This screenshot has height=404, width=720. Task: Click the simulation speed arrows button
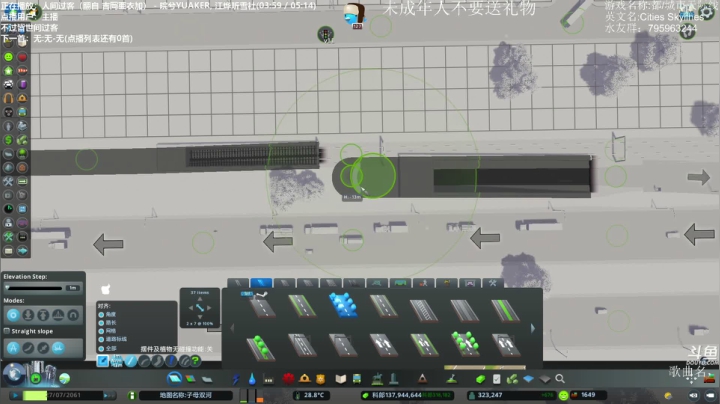[109, 395]
